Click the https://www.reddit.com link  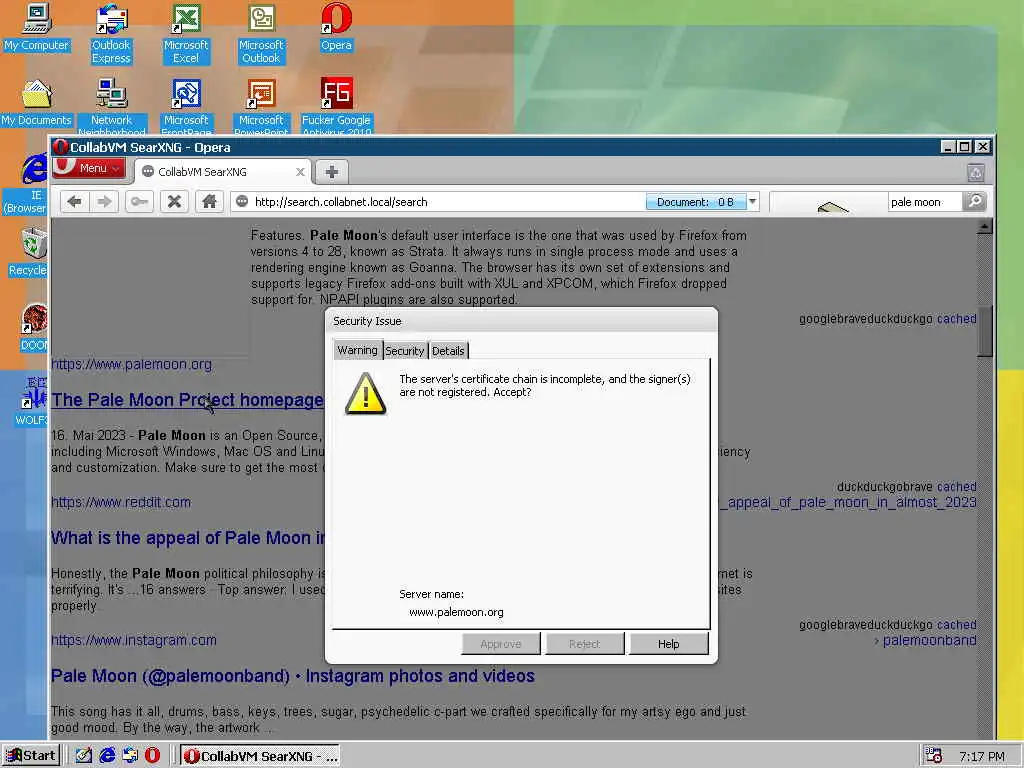point(121,502)
